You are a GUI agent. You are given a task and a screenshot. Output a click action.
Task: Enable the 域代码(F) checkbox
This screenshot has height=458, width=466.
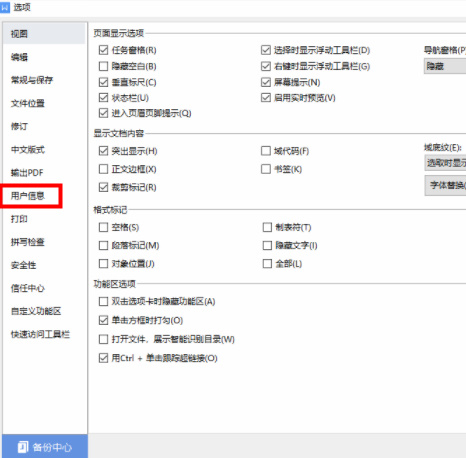click(x=266, y=151)
